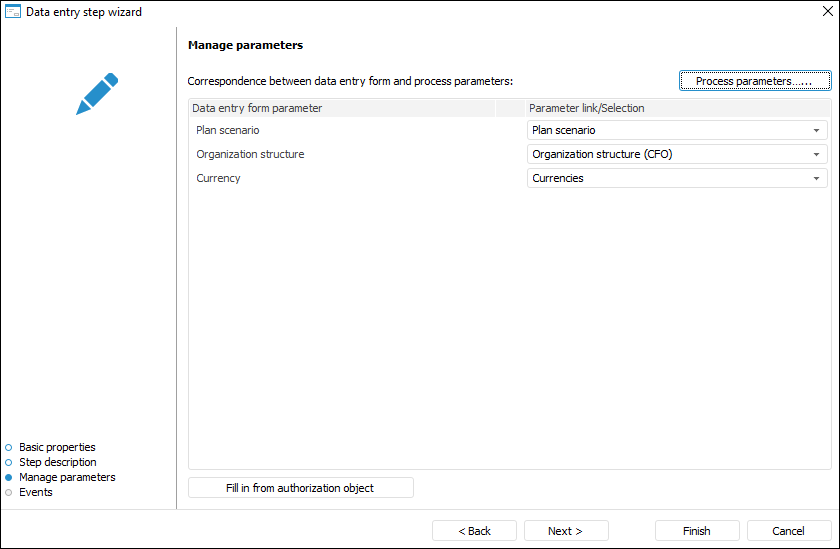Open the Process parameters dialog

tap(755, 81)
